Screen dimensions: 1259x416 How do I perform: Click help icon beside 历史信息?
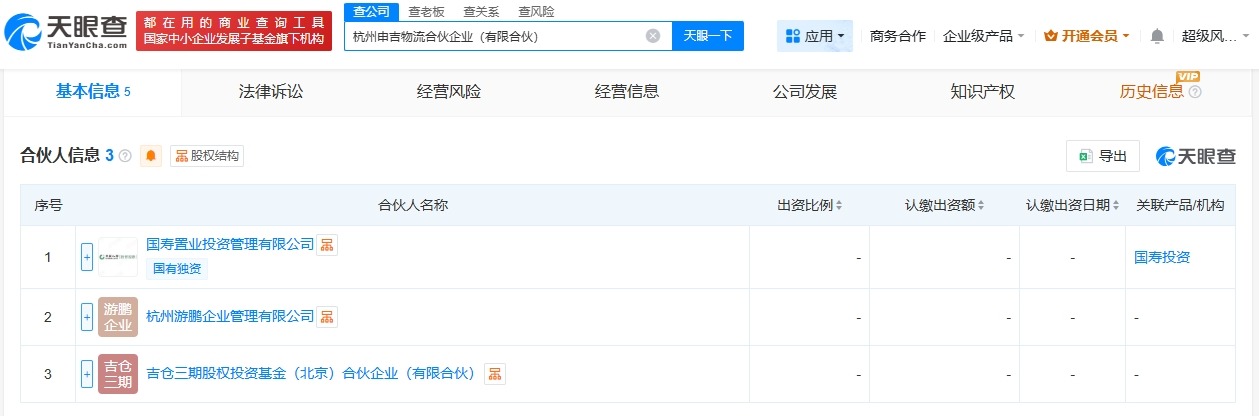(x=1195, y=92)
